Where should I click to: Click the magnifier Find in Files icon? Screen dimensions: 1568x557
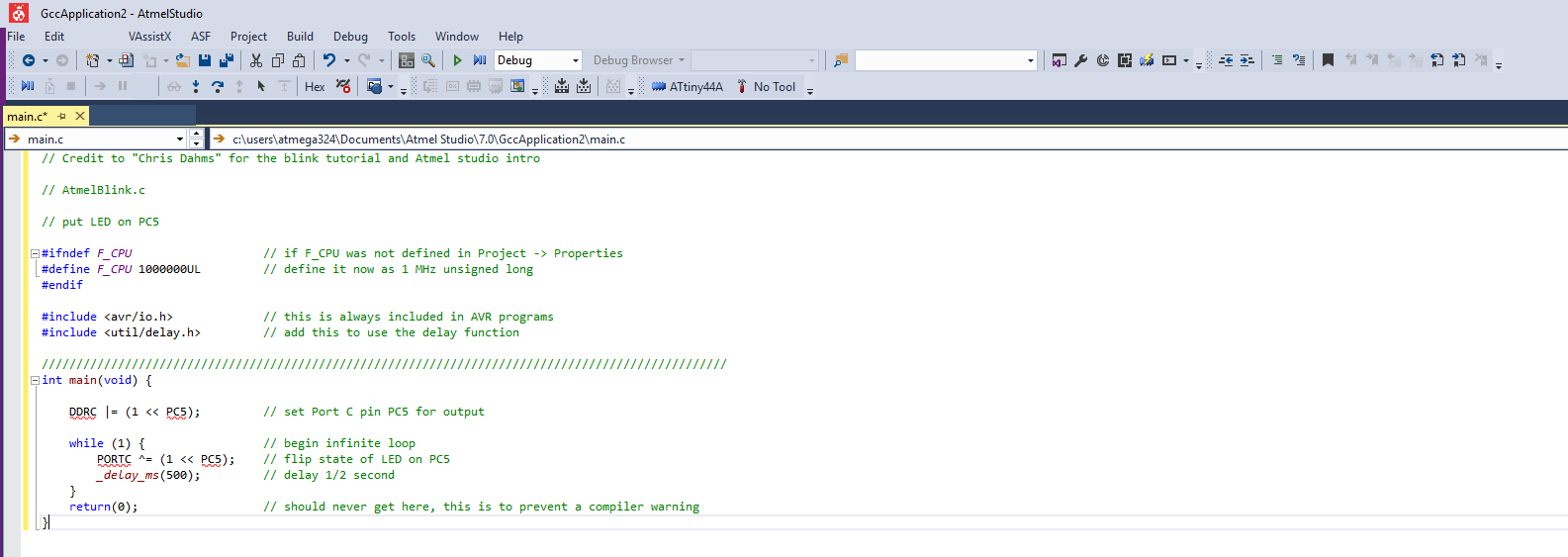[x=428, y=60]
